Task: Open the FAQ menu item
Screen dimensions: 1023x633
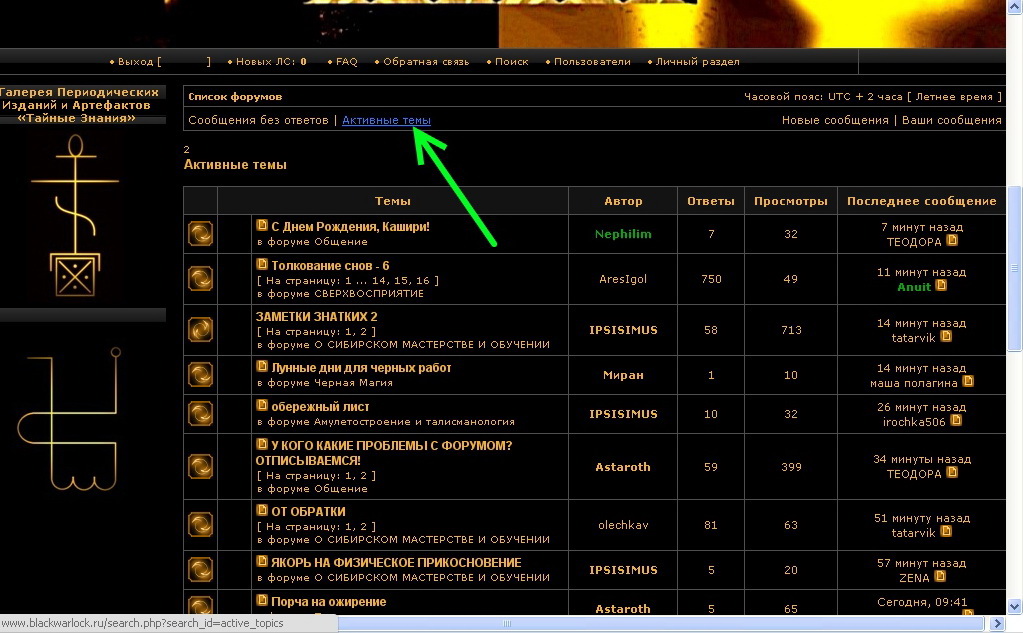Action: coord(346,62)
